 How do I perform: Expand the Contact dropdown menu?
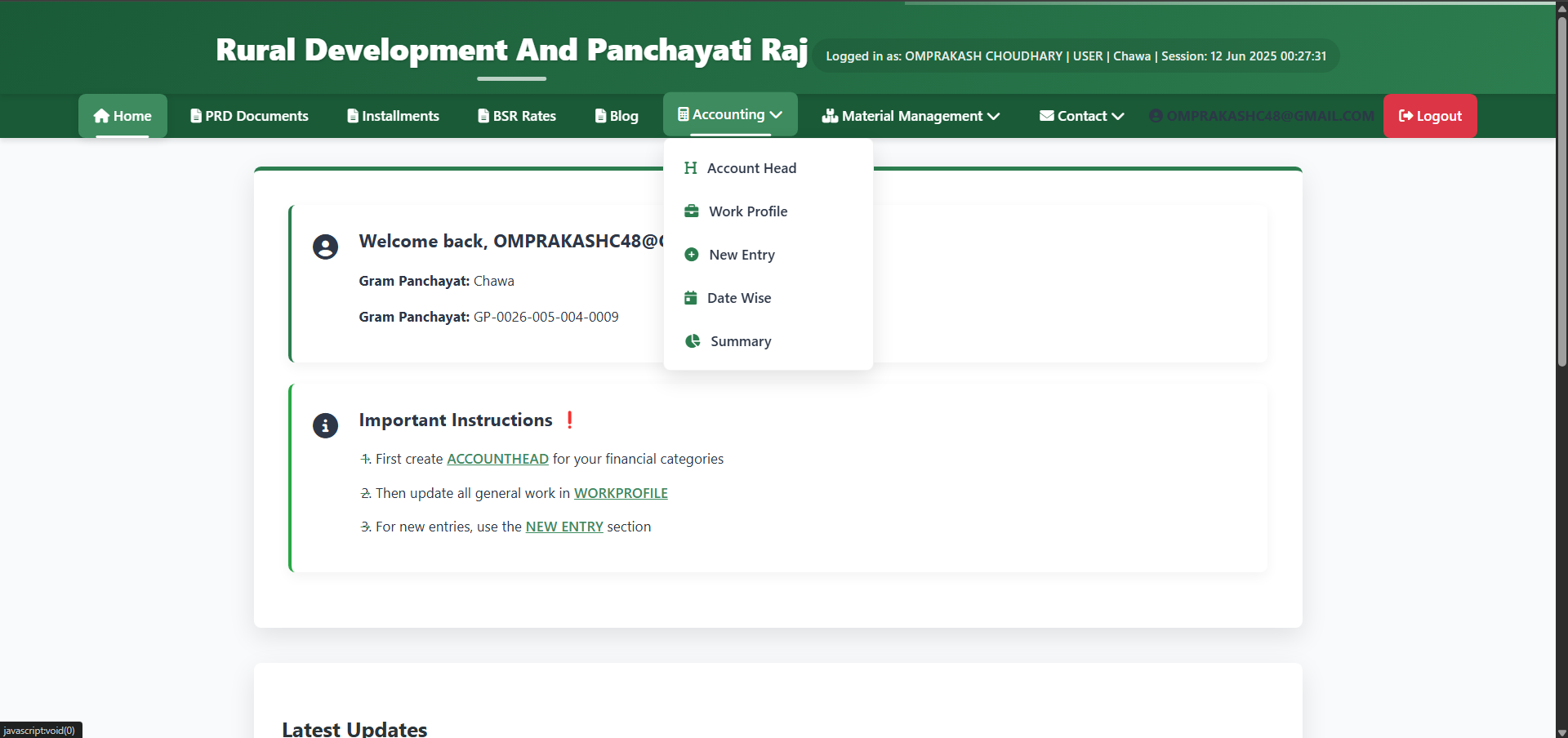1081,116
